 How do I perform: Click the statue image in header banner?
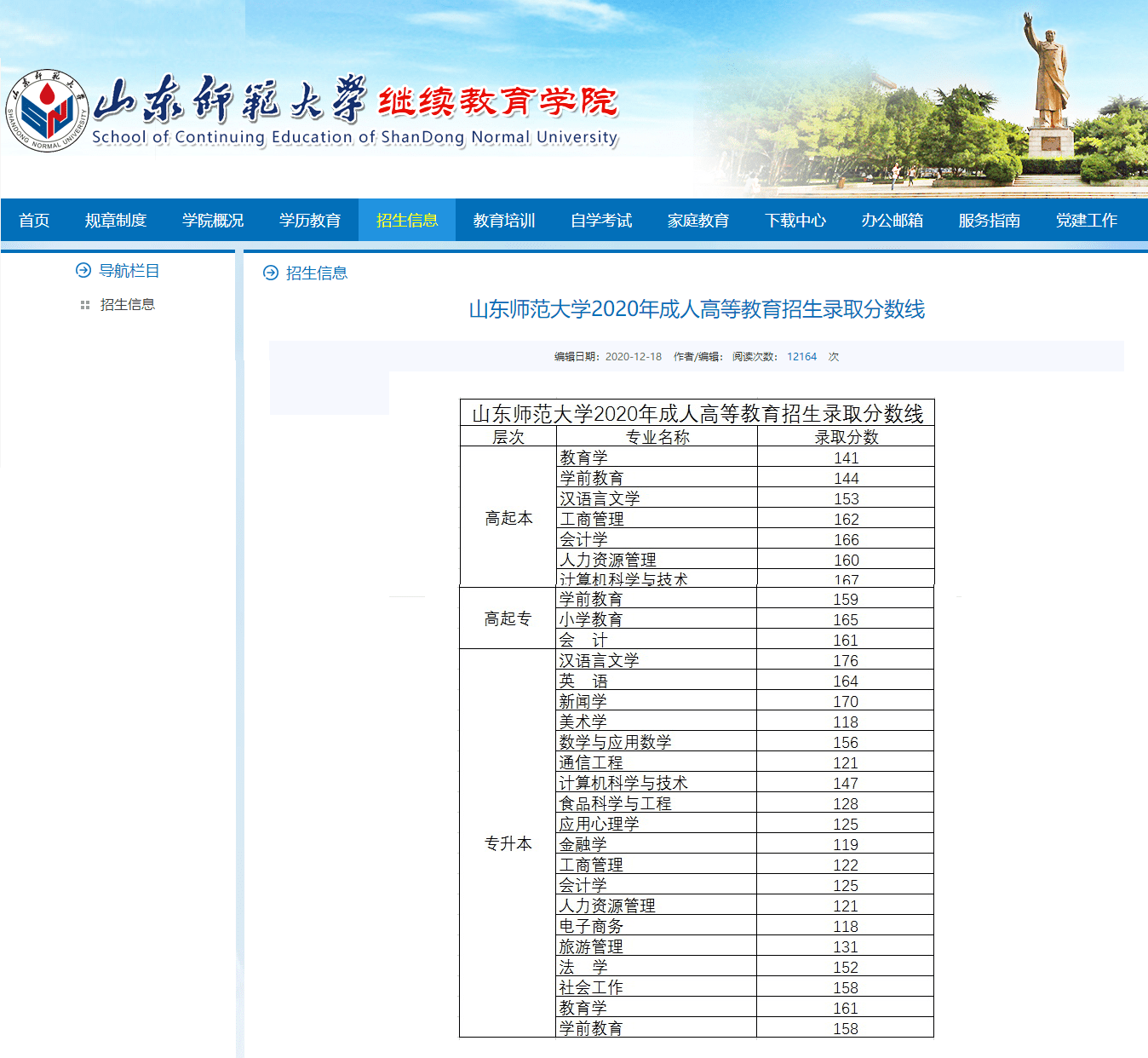click(1048, 85)
